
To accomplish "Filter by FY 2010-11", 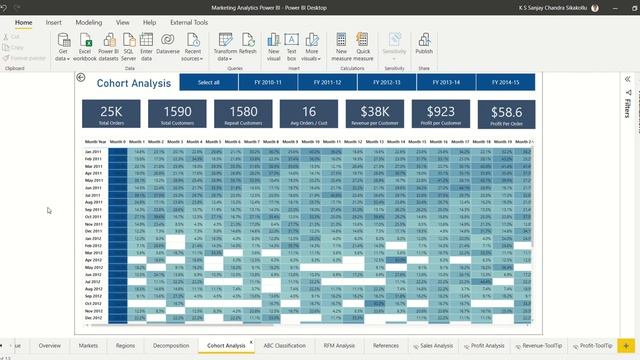I will coord(268,82).
